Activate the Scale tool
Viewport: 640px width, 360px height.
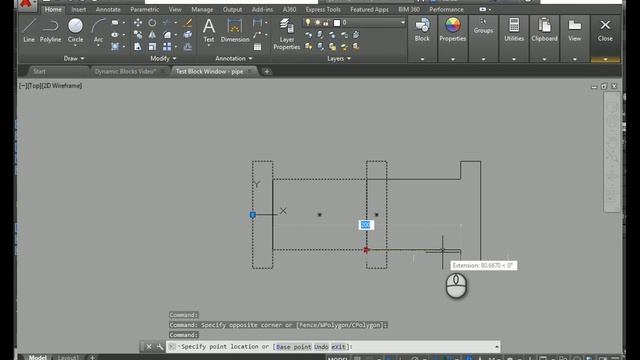[152, 47]
